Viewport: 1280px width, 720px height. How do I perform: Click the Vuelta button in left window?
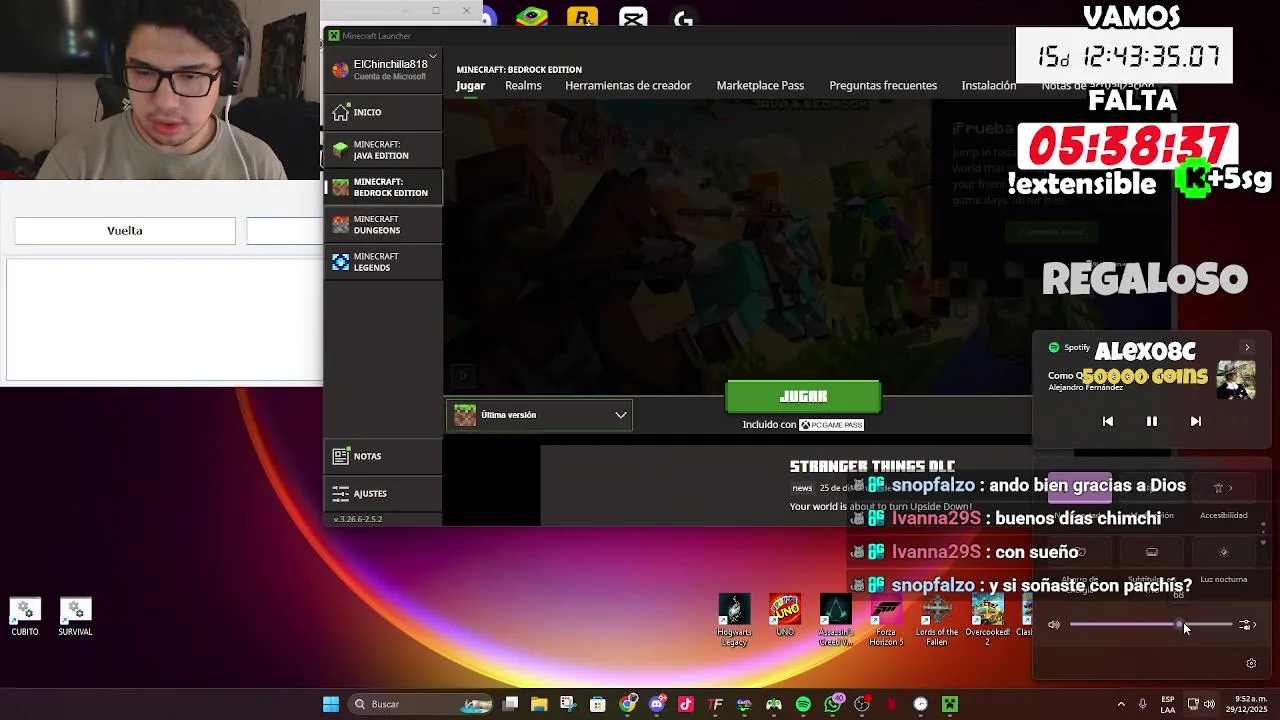[125, 231]
